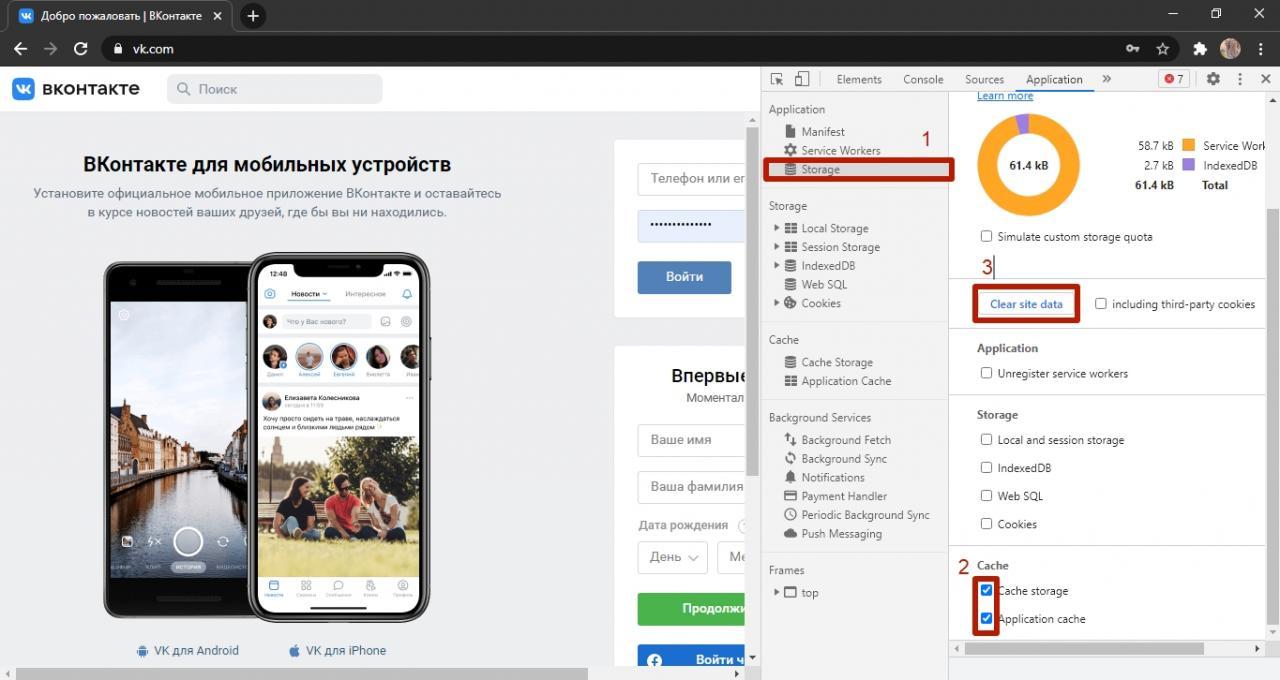
Task: Tick the Cookies checkbox
Action: [987, 524]
